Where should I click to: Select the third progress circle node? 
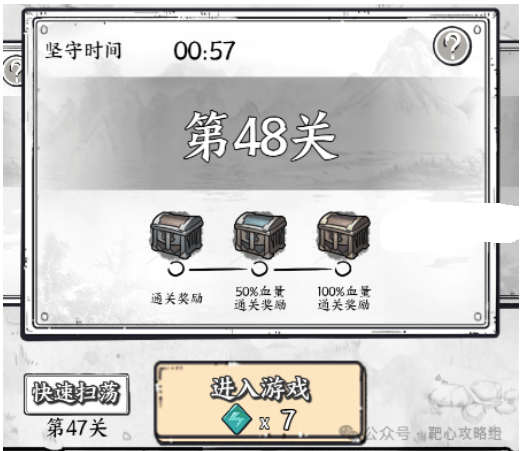click(x=343, y=269)
